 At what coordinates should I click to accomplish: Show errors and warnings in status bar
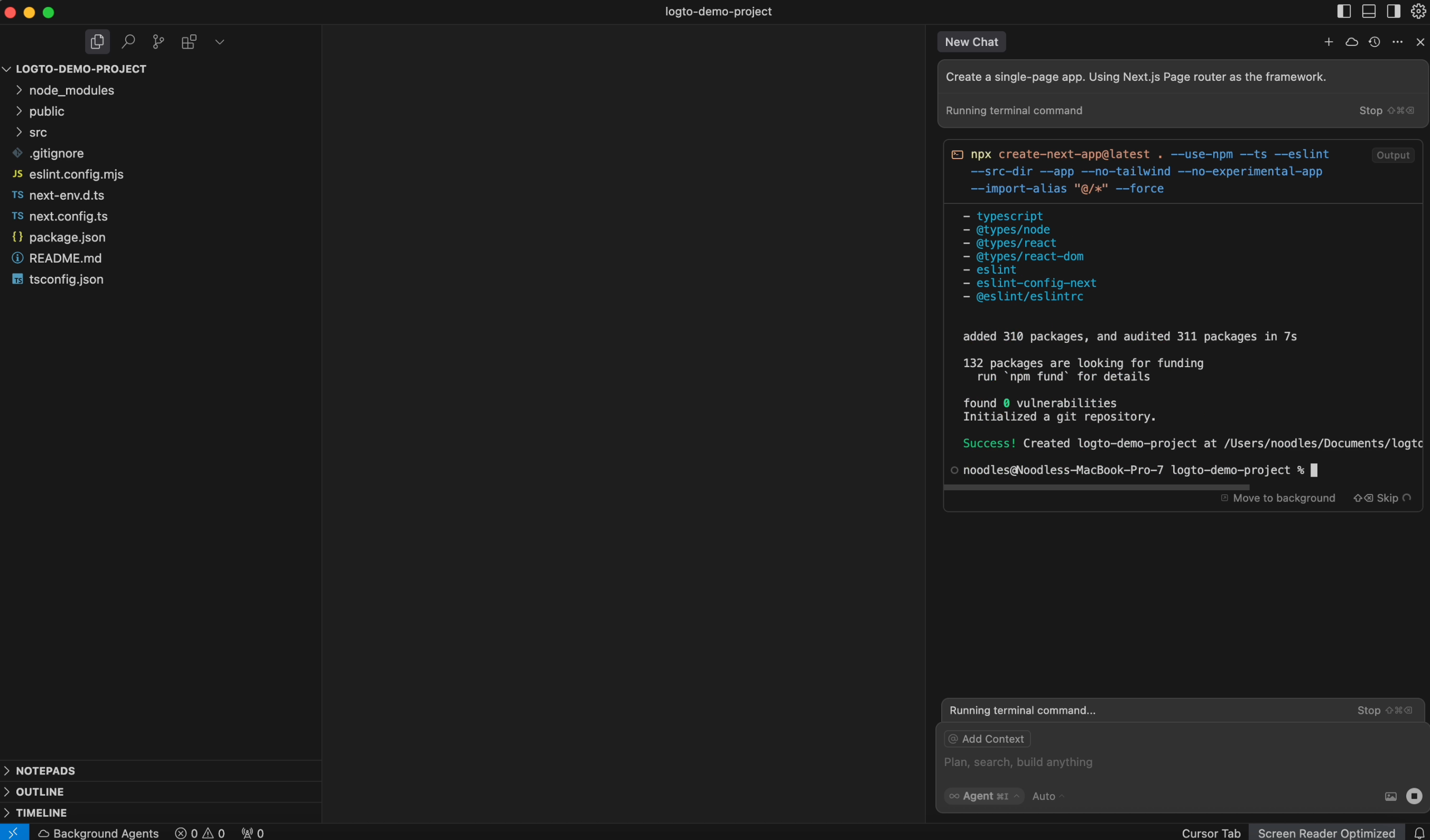point(200,833)
